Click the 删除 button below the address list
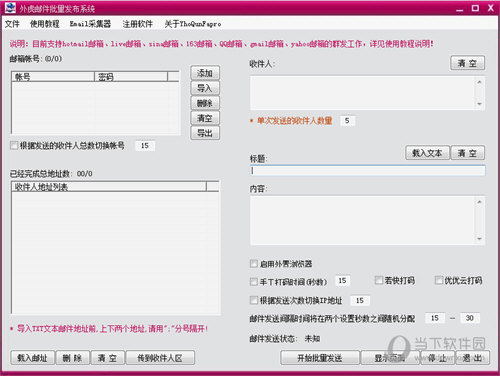Screen dimensions: 500x376 73,358
